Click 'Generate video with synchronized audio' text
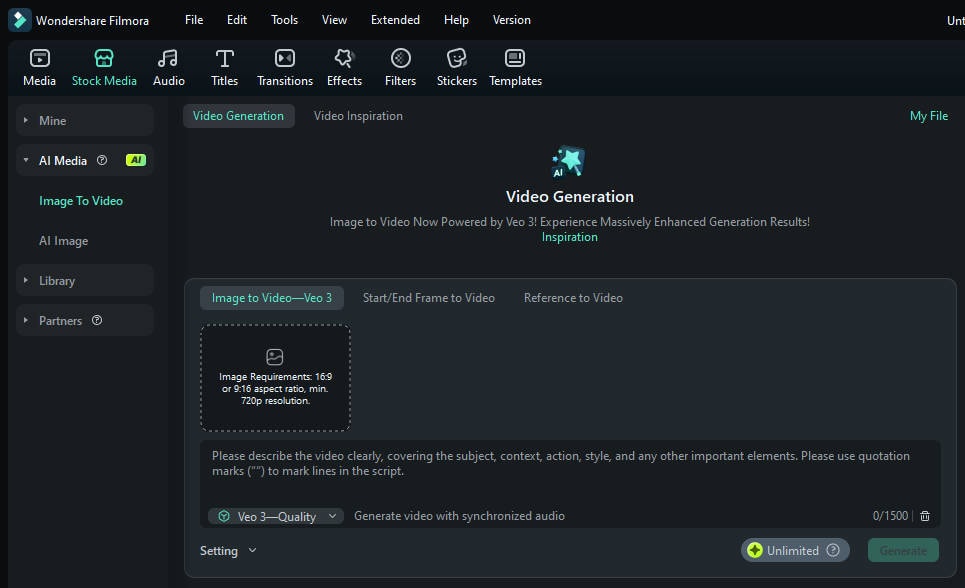The width and height of the screenshot is (965, 588). click(459, 516)
